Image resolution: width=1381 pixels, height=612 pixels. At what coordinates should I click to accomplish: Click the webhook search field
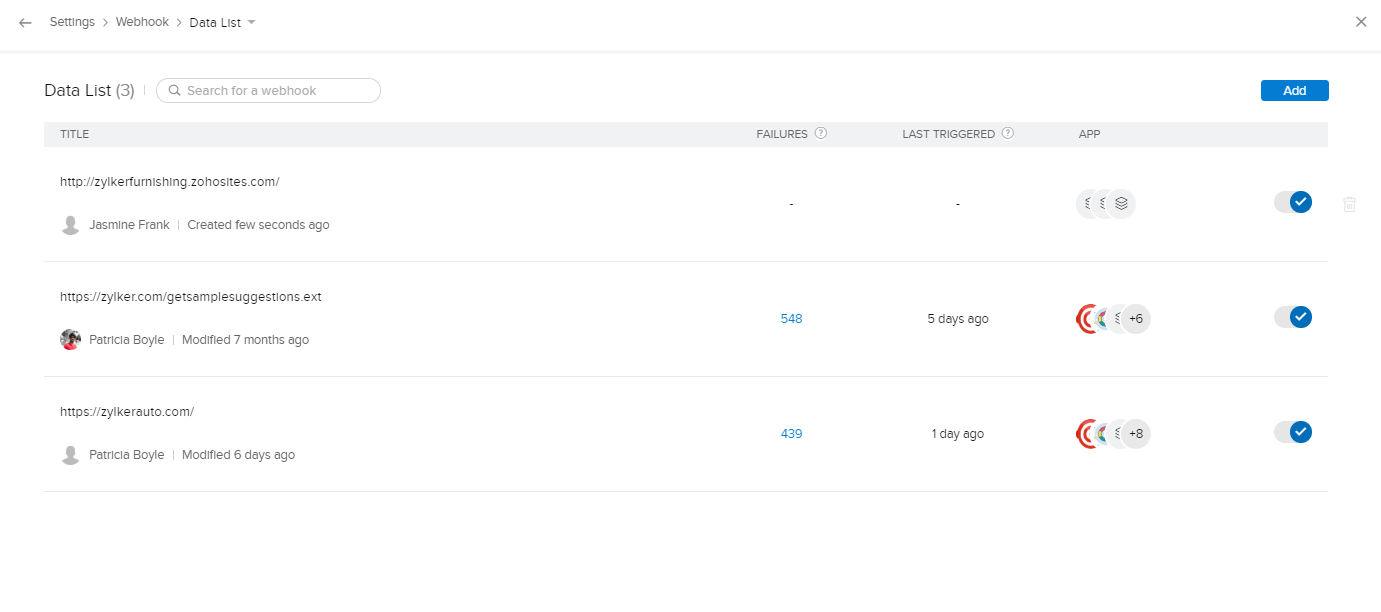270,90
